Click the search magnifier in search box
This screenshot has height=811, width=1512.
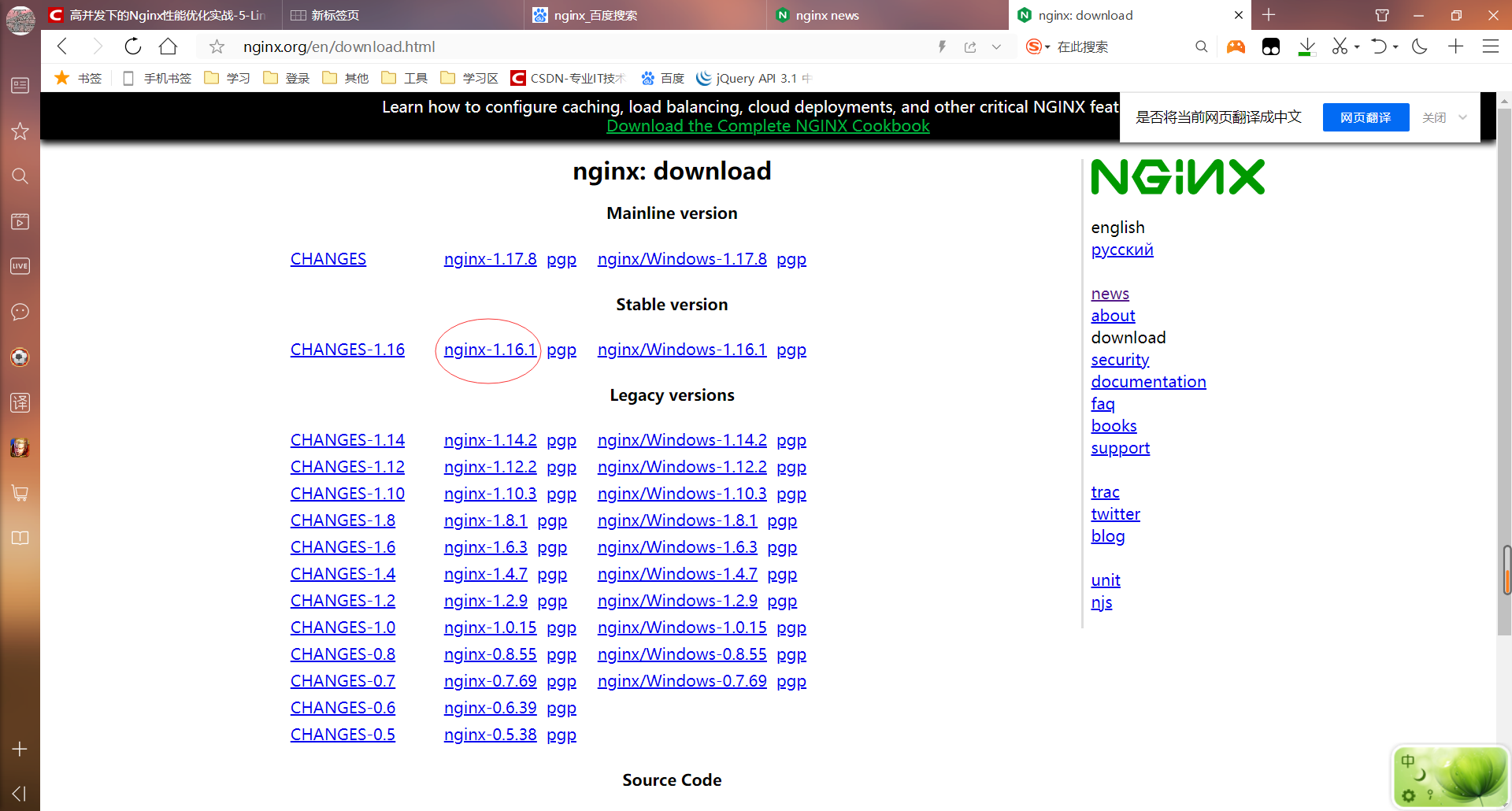tap(1201, 46)
